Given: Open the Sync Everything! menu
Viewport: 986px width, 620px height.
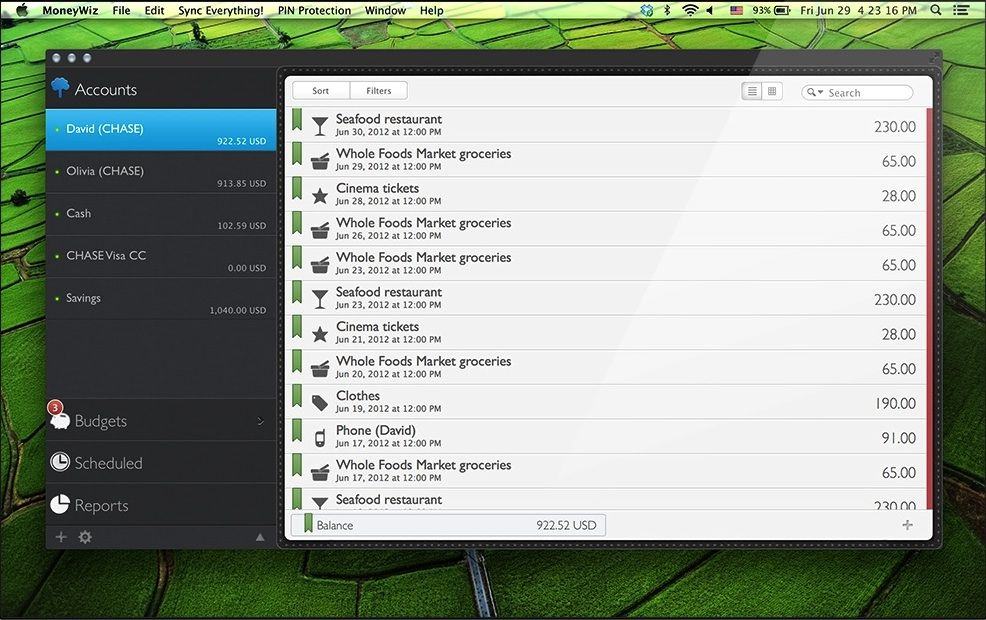Looking at the screenshot, I should coord(220,10).
